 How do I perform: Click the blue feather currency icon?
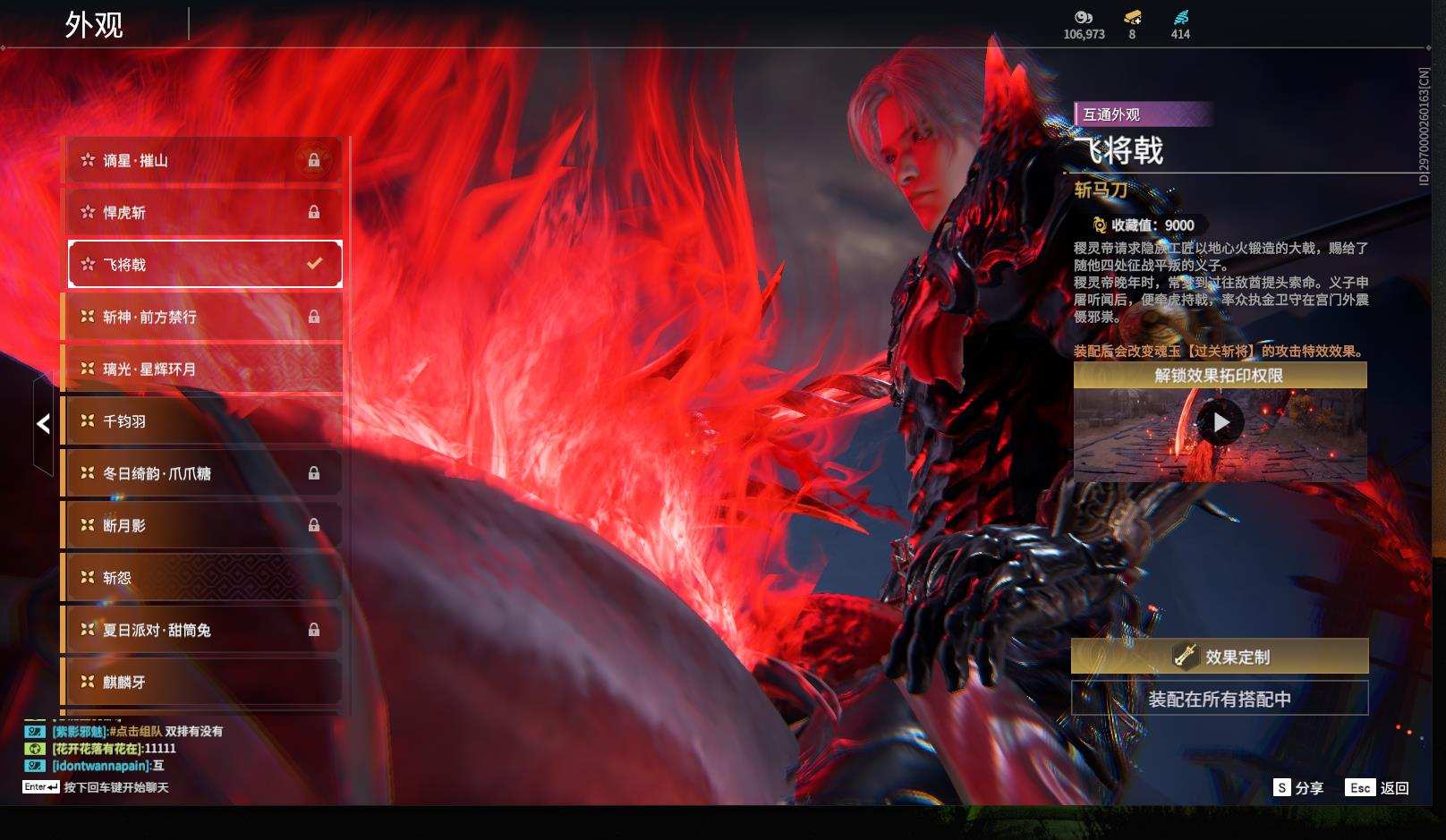click(1180, 17)
